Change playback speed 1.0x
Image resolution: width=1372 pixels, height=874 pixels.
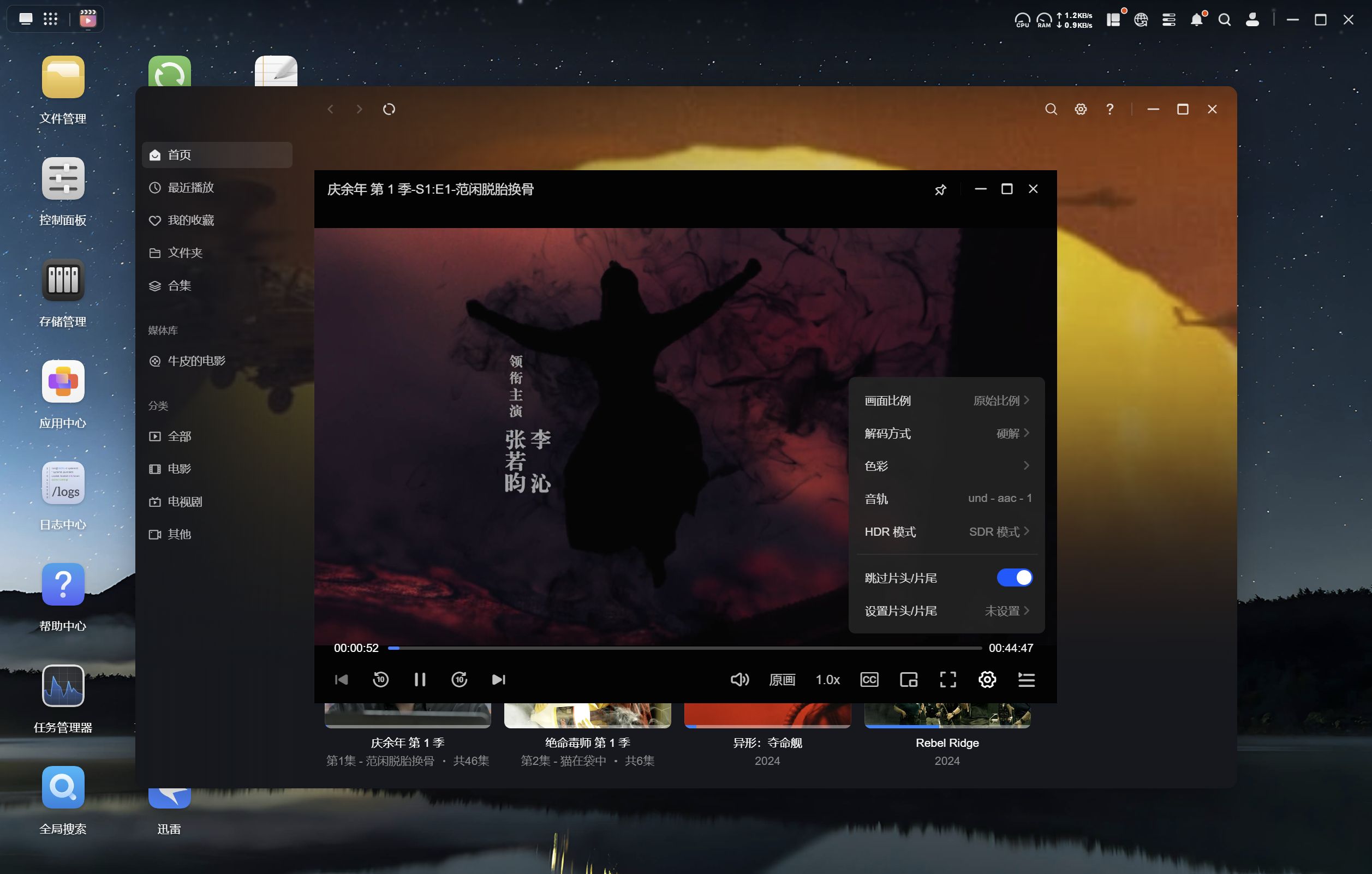point(827,679)
